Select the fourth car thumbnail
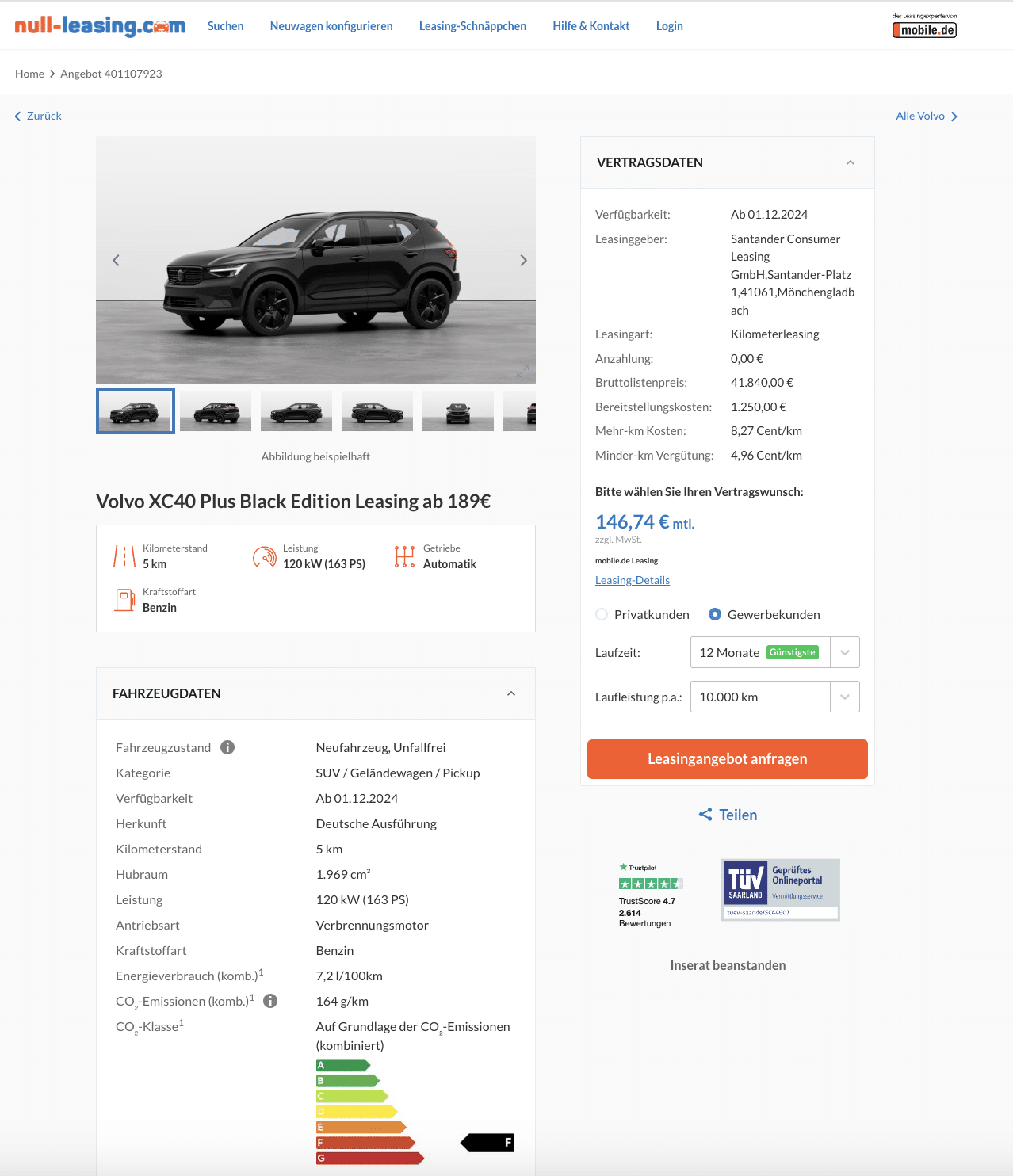The width and height of the screenshot is (1013, 1176). [377, 410]
